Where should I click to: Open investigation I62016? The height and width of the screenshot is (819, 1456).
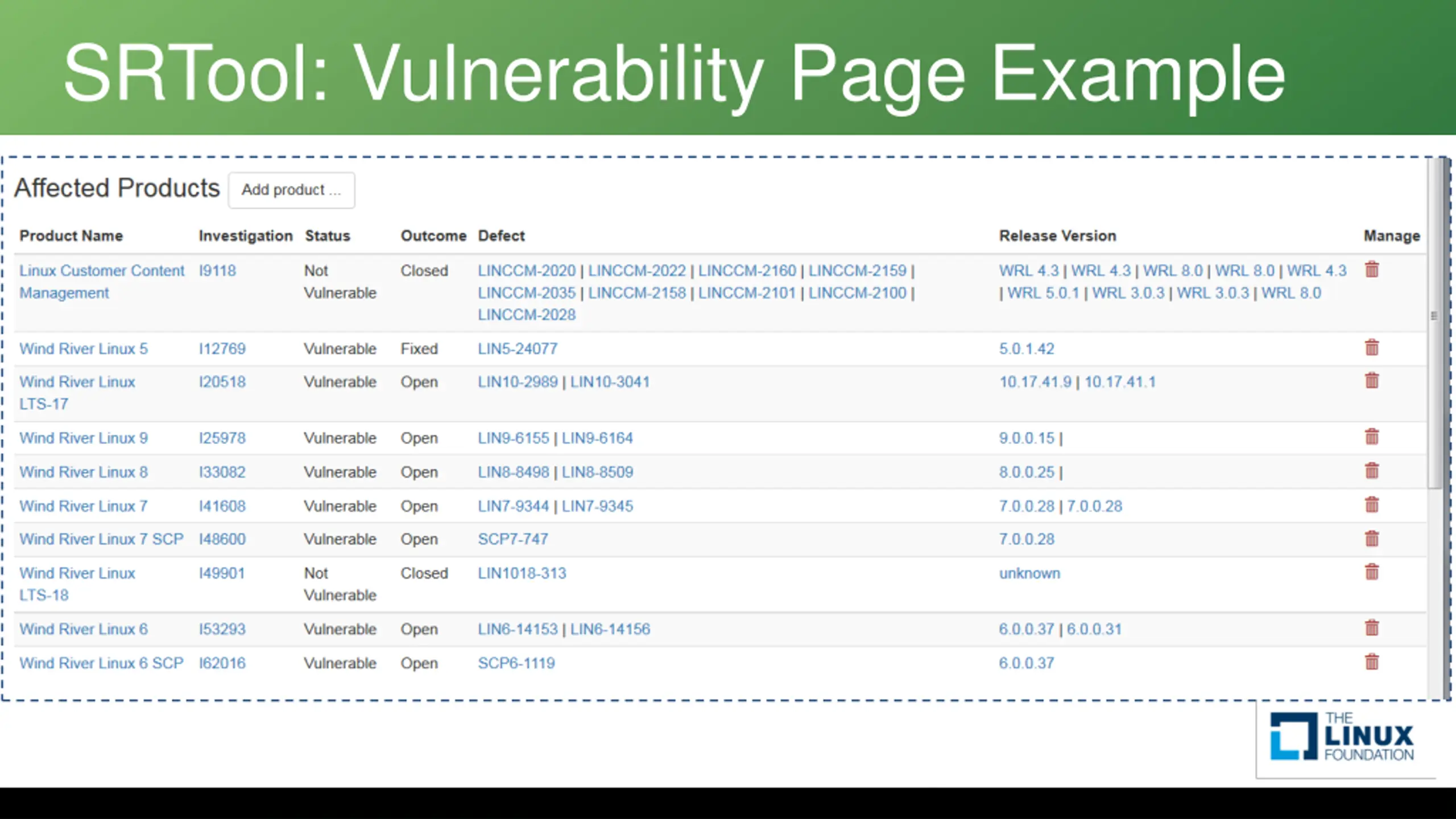point(222,663)
